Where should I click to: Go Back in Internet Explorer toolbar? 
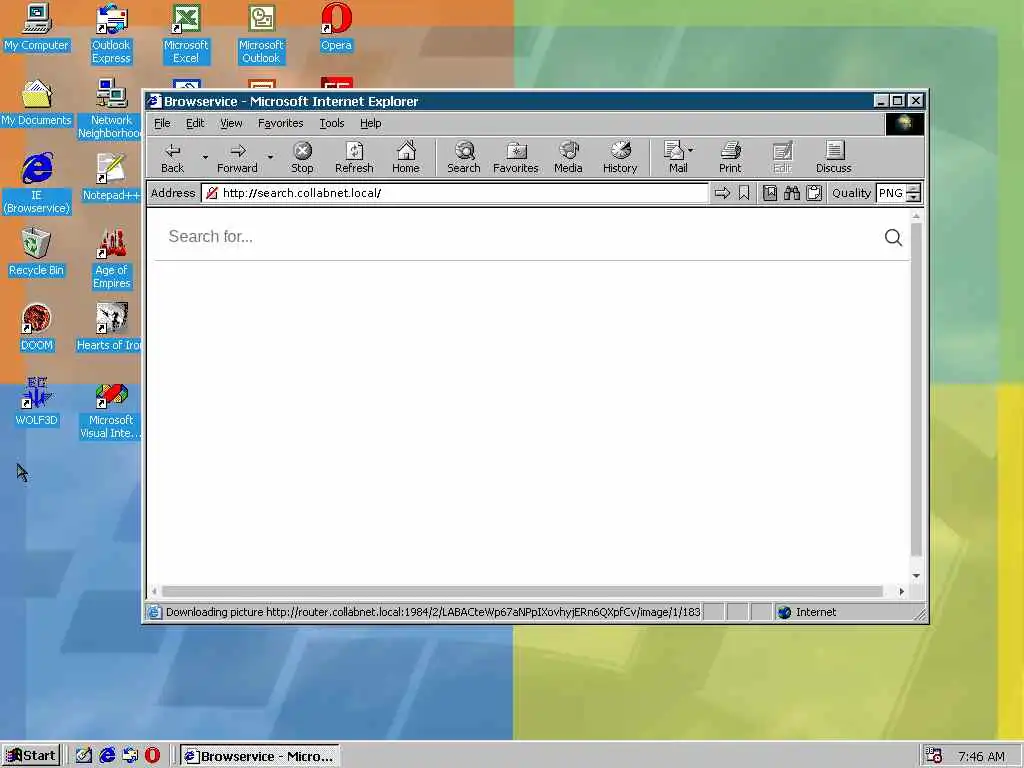[x=172, y=157]
